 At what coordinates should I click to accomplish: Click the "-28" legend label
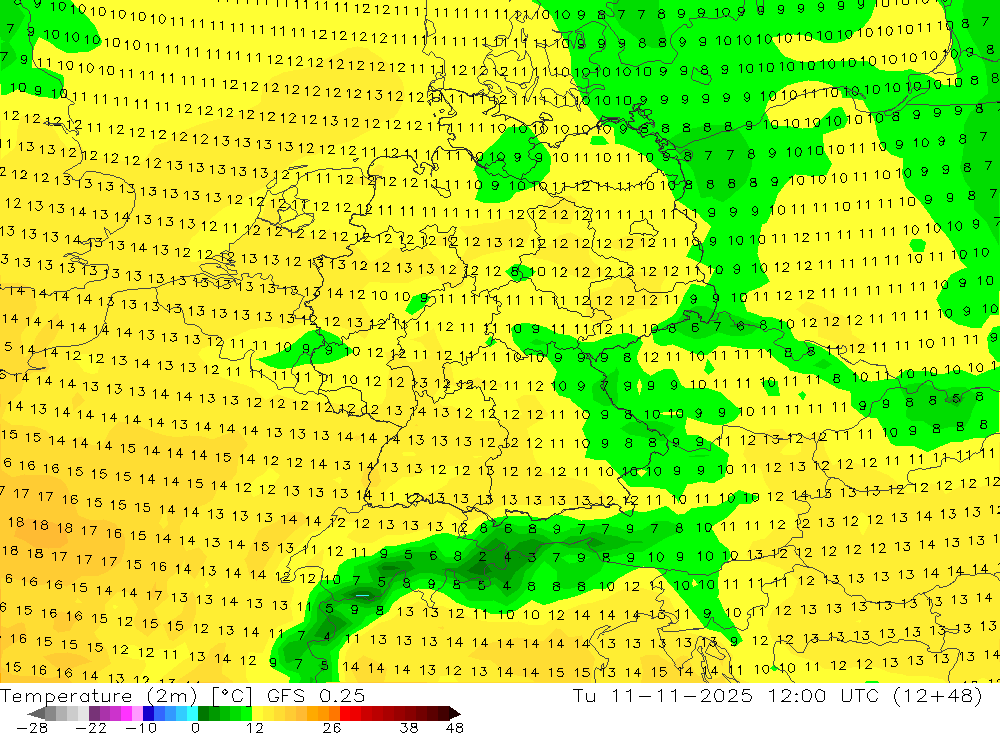(32, 728)
